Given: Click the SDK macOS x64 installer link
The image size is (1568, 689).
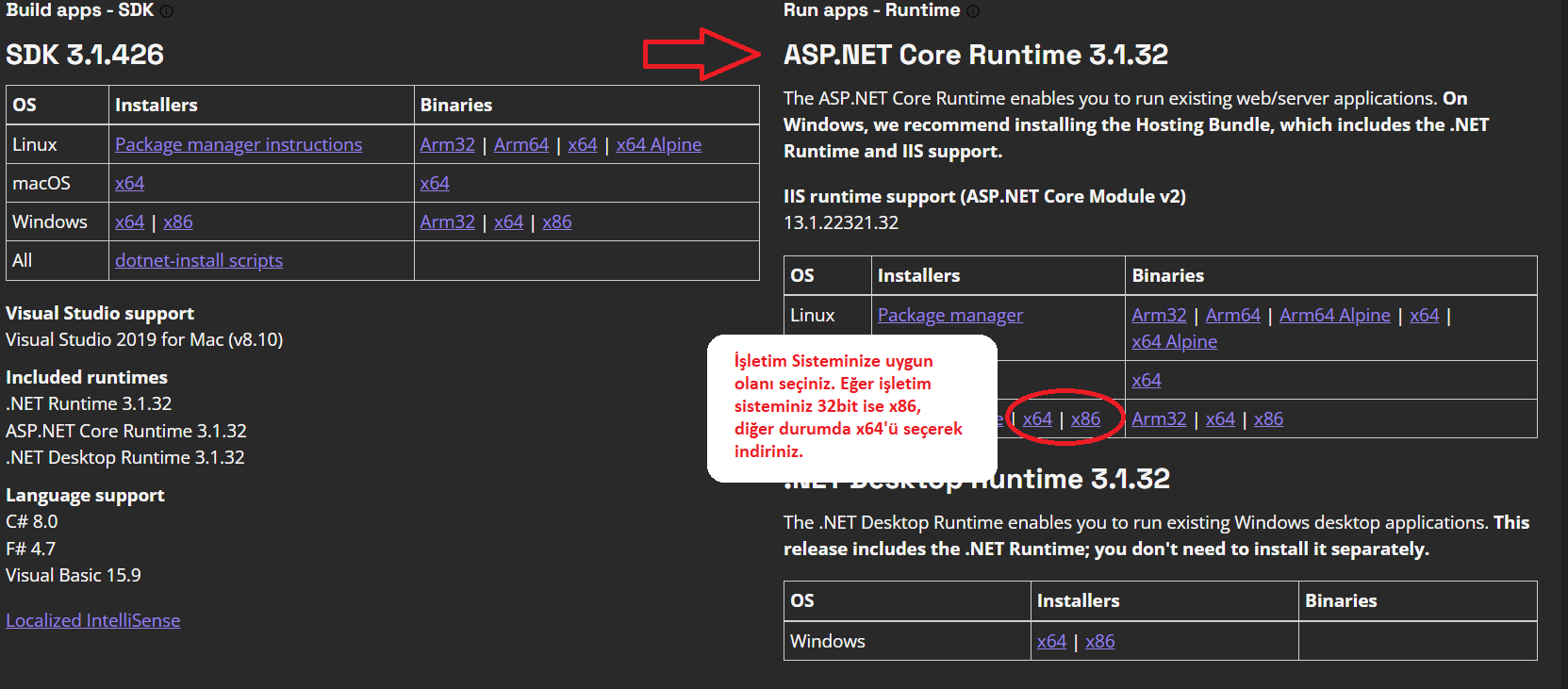Looking at the screenshot, I should (x=129, y=183).
